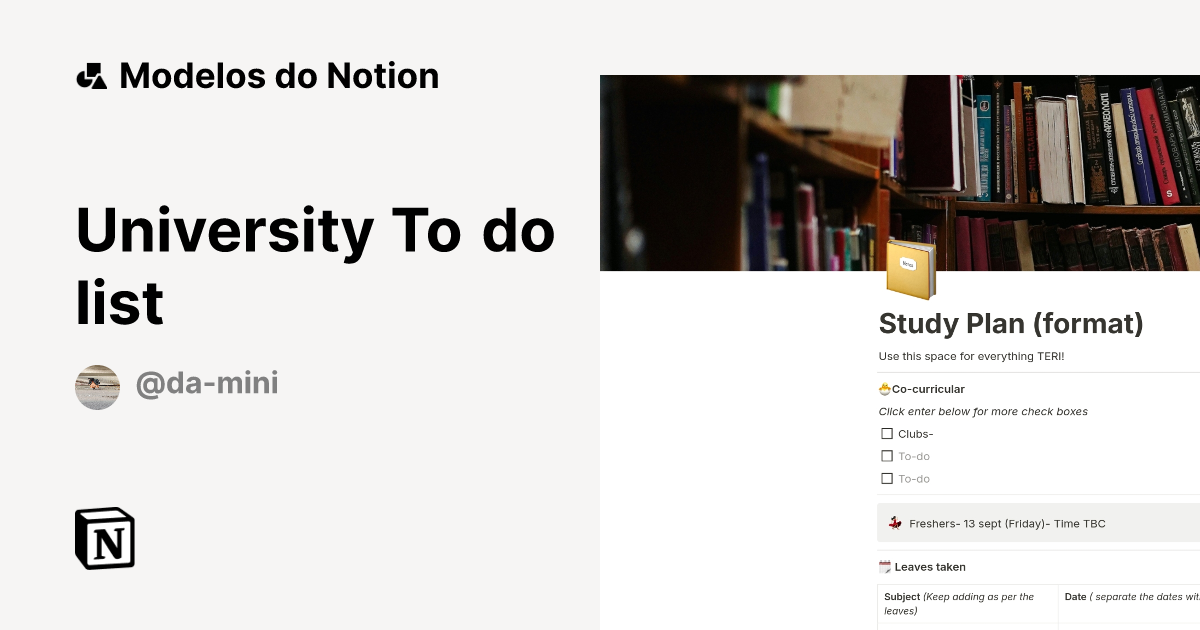Open the @da-mini creator link
The width and height of the screenshot is (1200, 630).
tap(207, 384)
